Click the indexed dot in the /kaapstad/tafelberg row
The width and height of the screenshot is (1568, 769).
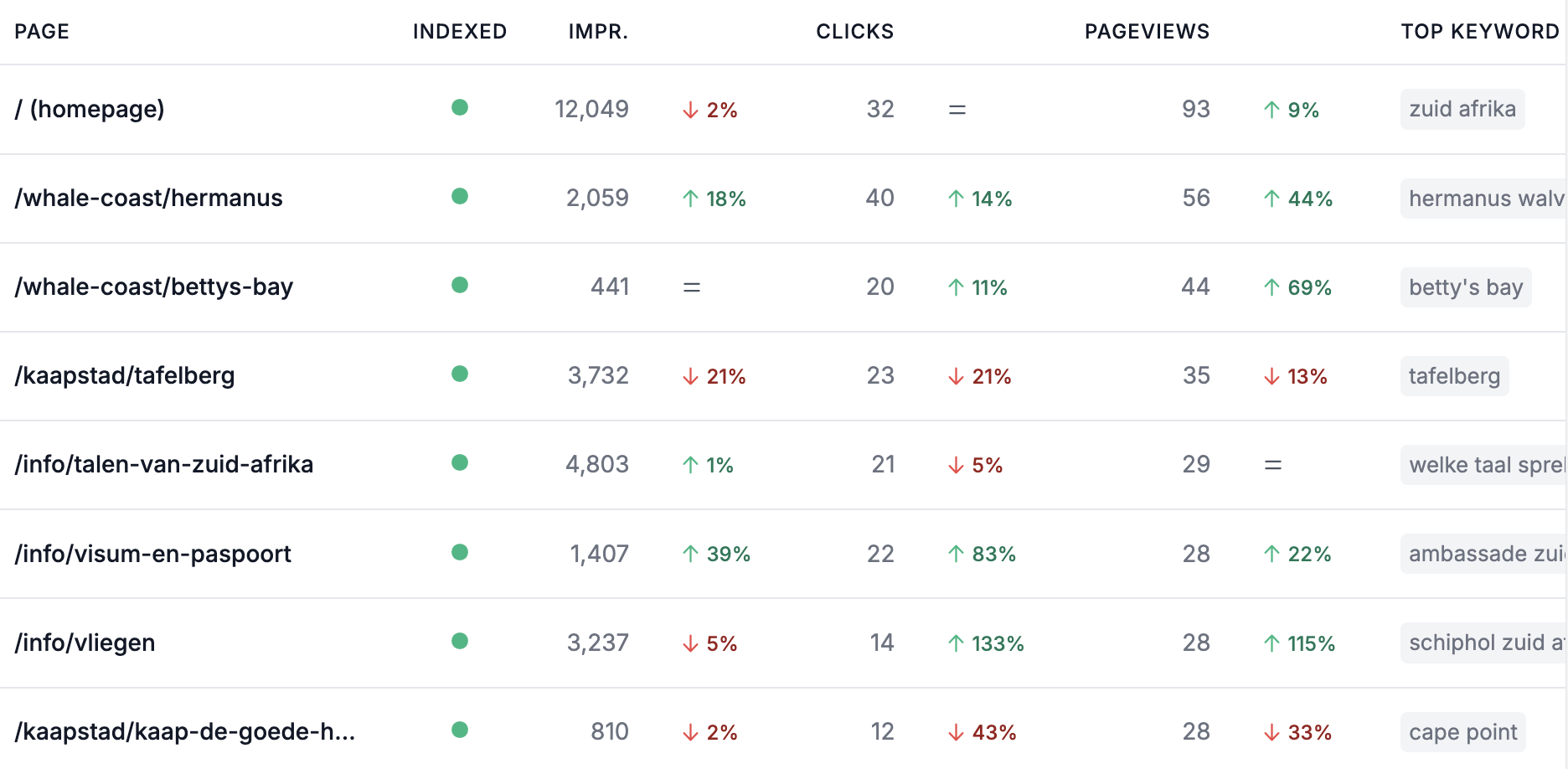point(459,374)
